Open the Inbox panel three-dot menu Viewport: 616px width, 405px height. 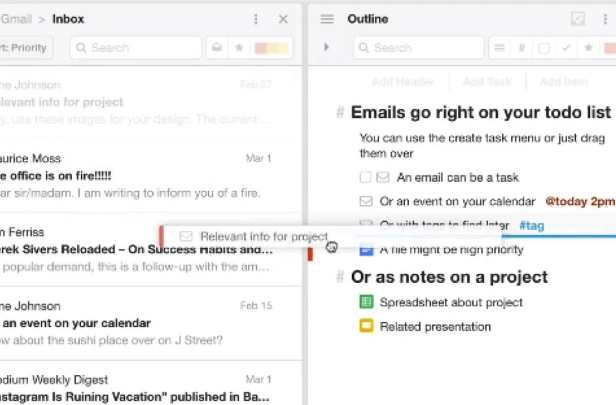pos(256,19)
